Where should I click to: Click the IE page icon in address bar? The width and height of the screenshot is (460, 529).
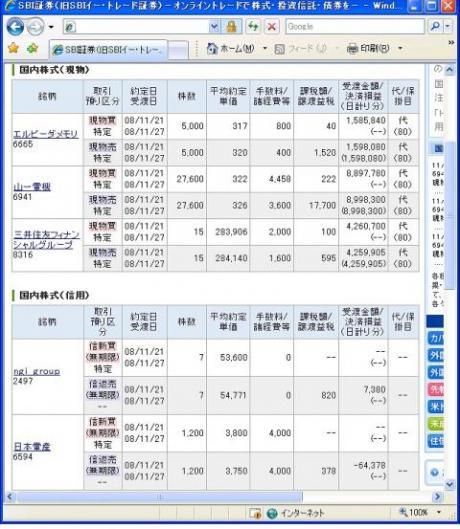click(x=70, y=27)
